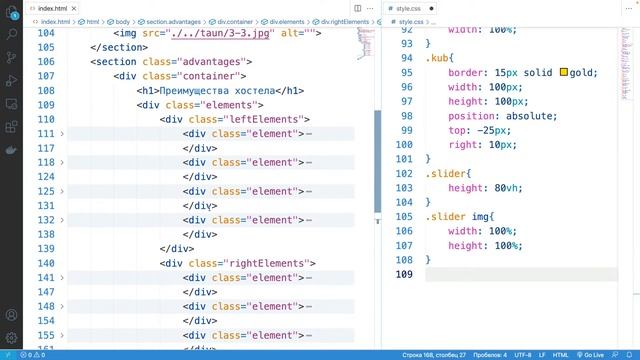Close the index.html tab
This screenshot has width=640, height=360.
coord(74,8)
